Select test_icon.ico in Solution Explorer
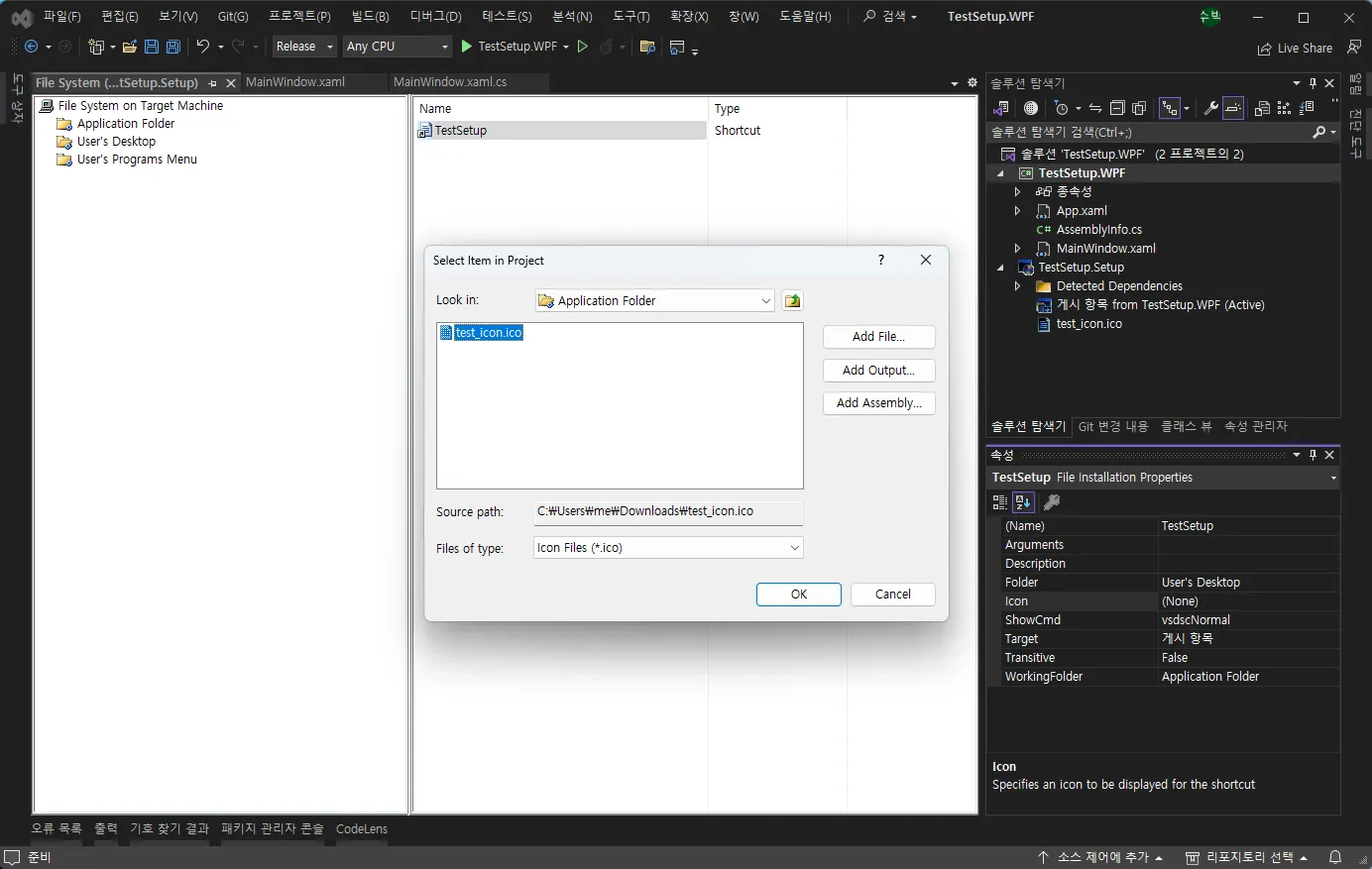 coord(1089,324)
